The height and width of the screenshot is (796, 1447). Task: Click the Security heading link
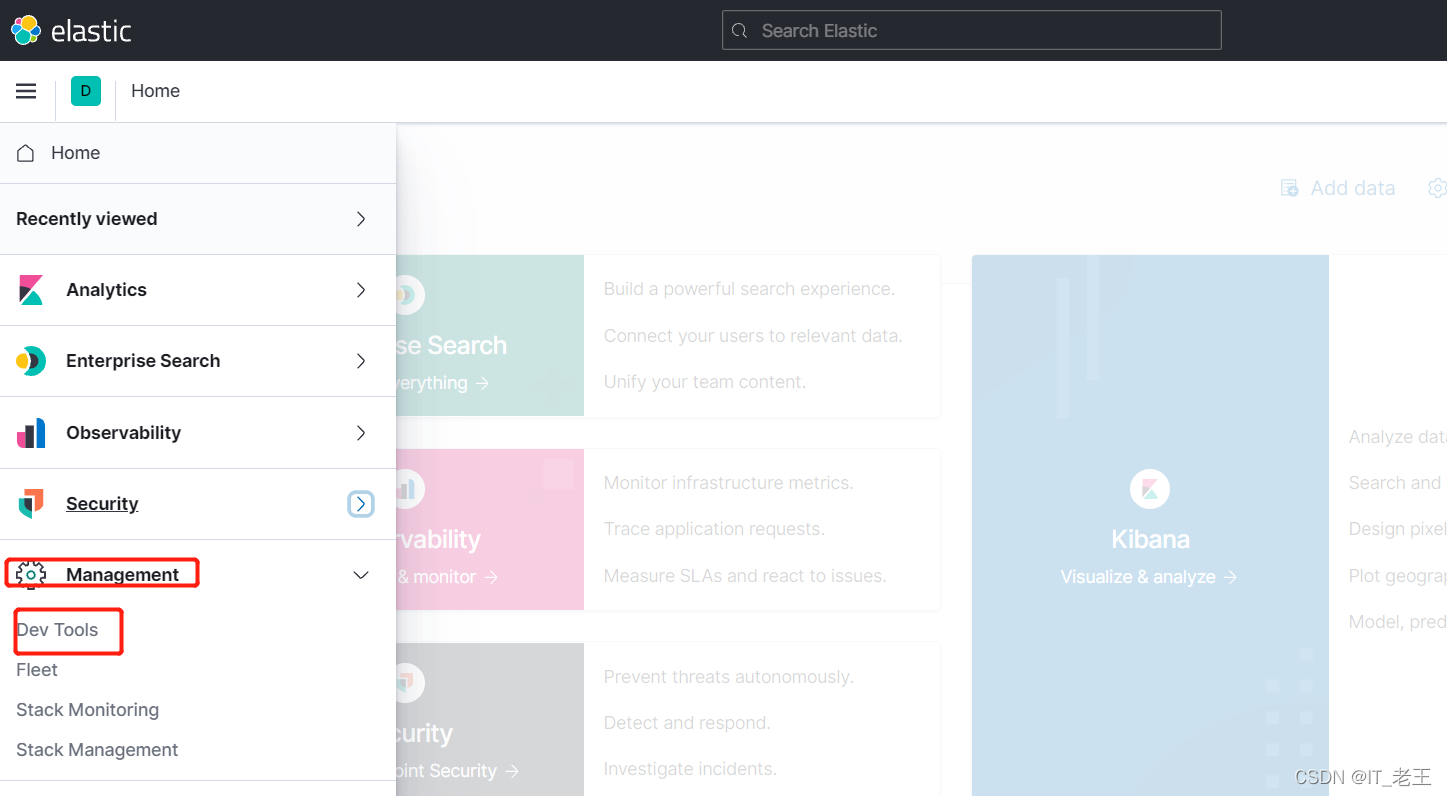(x=102, y=504)
